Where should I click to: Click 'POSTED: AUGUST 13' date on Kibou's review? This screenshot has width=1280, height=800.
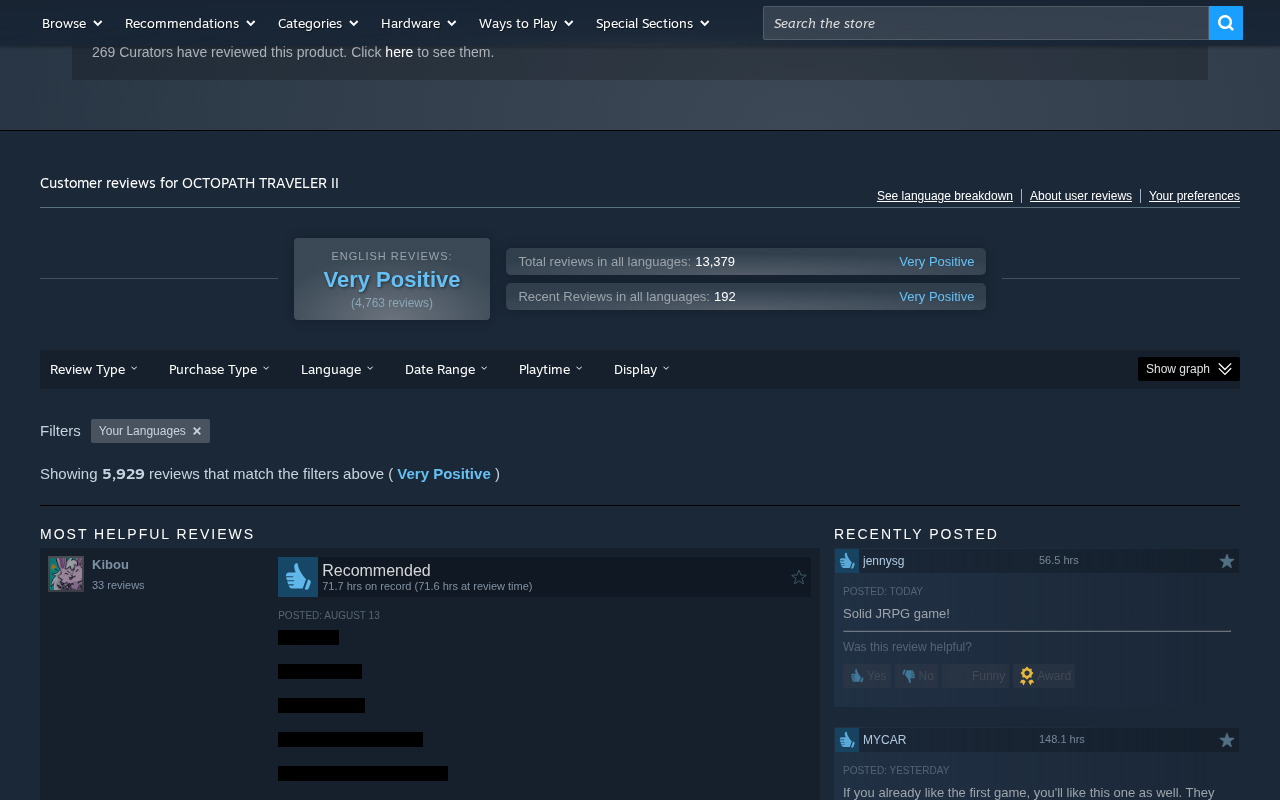[329, 616]
